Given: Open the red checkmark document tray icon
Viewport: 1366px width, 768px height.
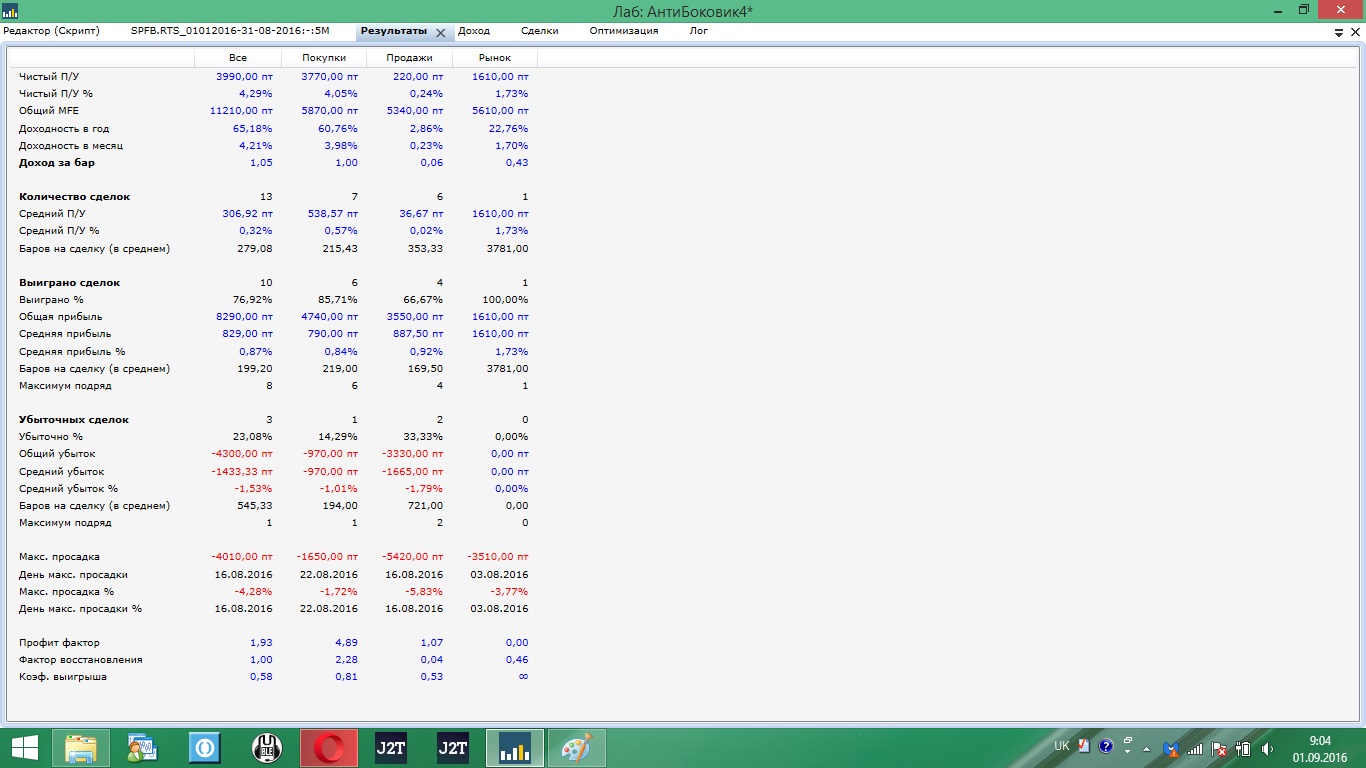Looking at the screenshot, I should click(1084, 747).
